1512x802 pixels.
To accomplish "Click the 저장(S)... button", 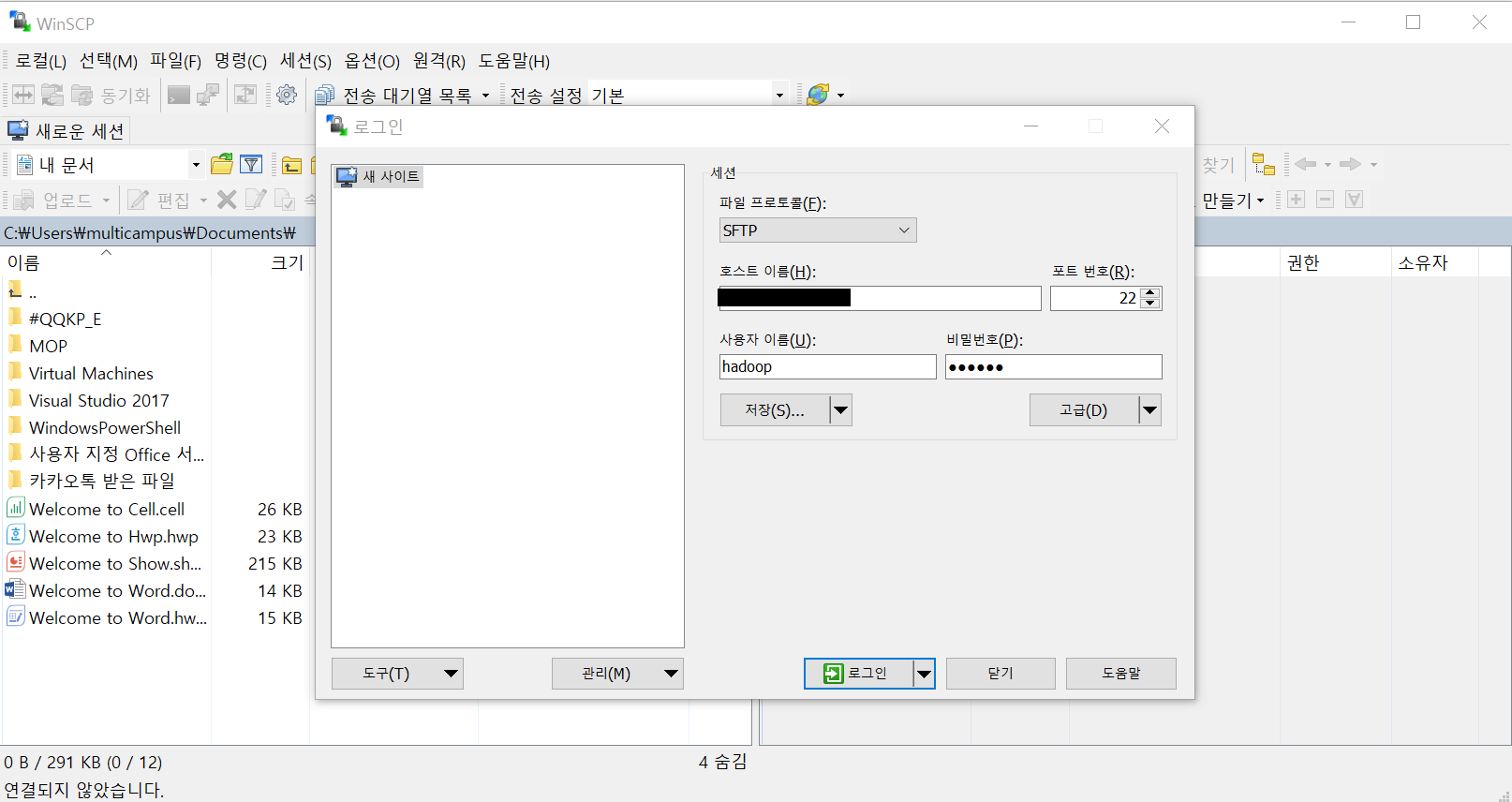I will pyautogui.click(x=775, y=409).
